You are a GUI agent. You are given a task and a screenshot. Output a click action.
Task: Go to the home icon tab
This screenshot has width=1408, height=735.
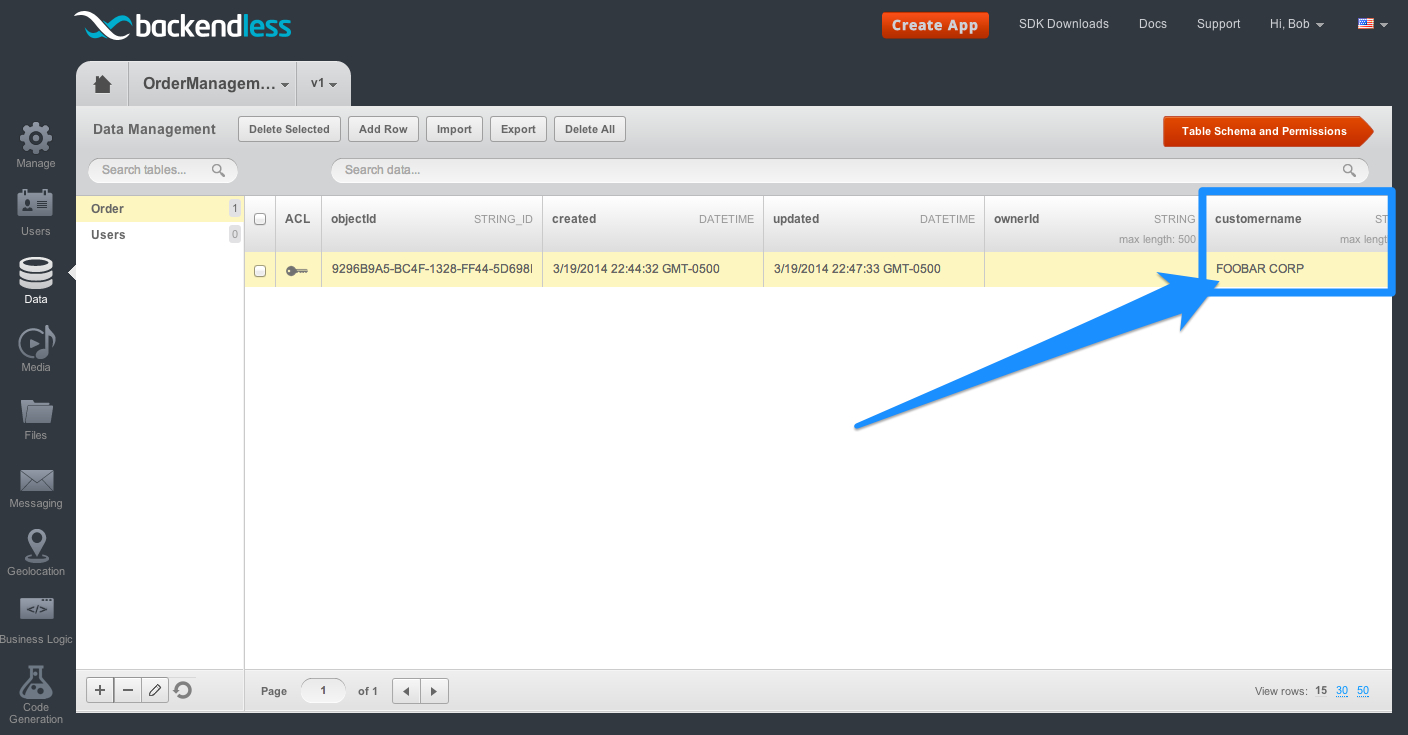pyautogui.click(x=102, y=84)
